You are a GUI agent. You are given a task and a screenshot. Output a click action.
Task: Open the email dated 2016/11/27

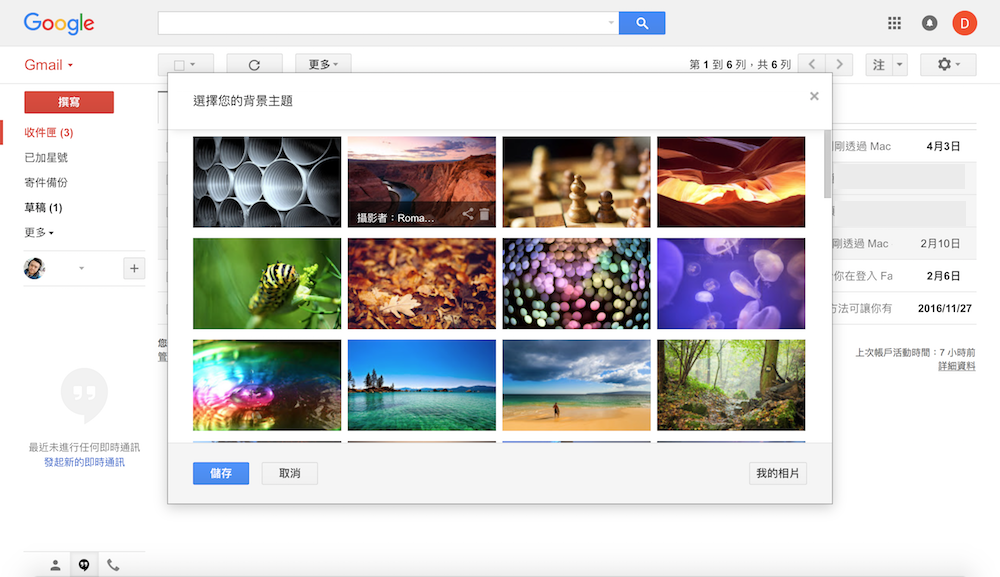point(904,309)
